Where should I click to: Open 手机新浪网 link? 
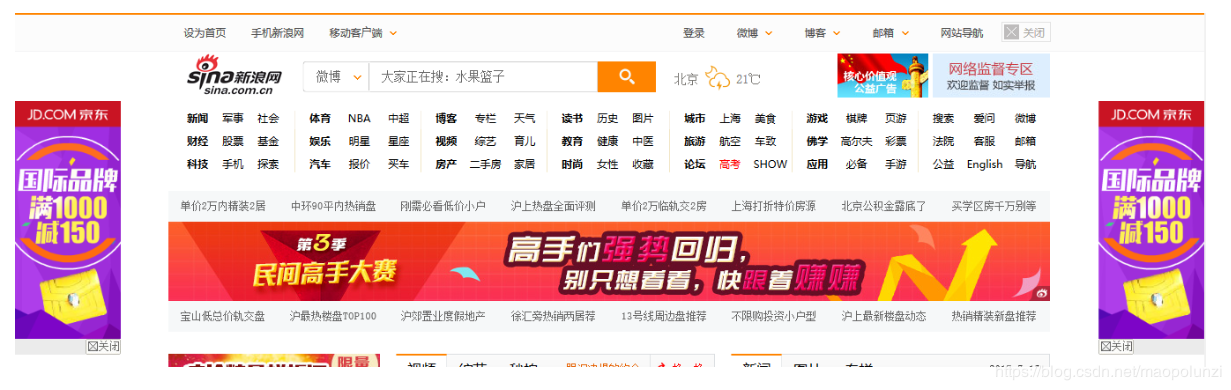pos(278,33)
